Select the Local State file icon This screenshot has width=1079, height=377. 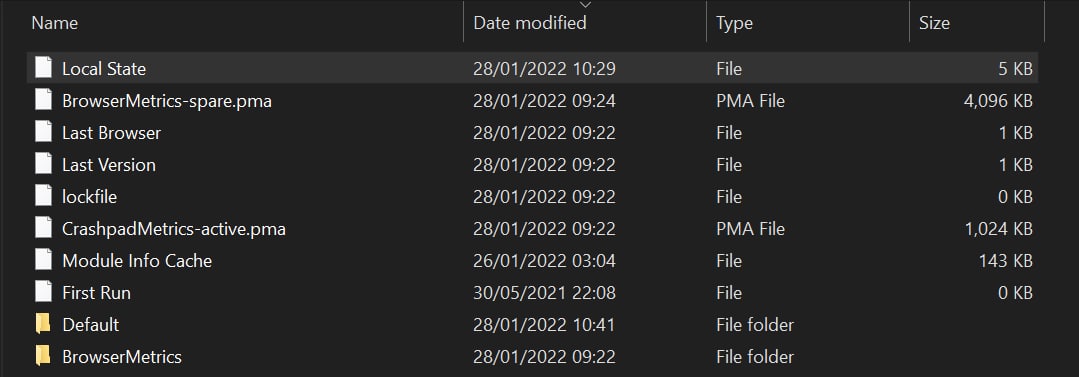[43, 68]
